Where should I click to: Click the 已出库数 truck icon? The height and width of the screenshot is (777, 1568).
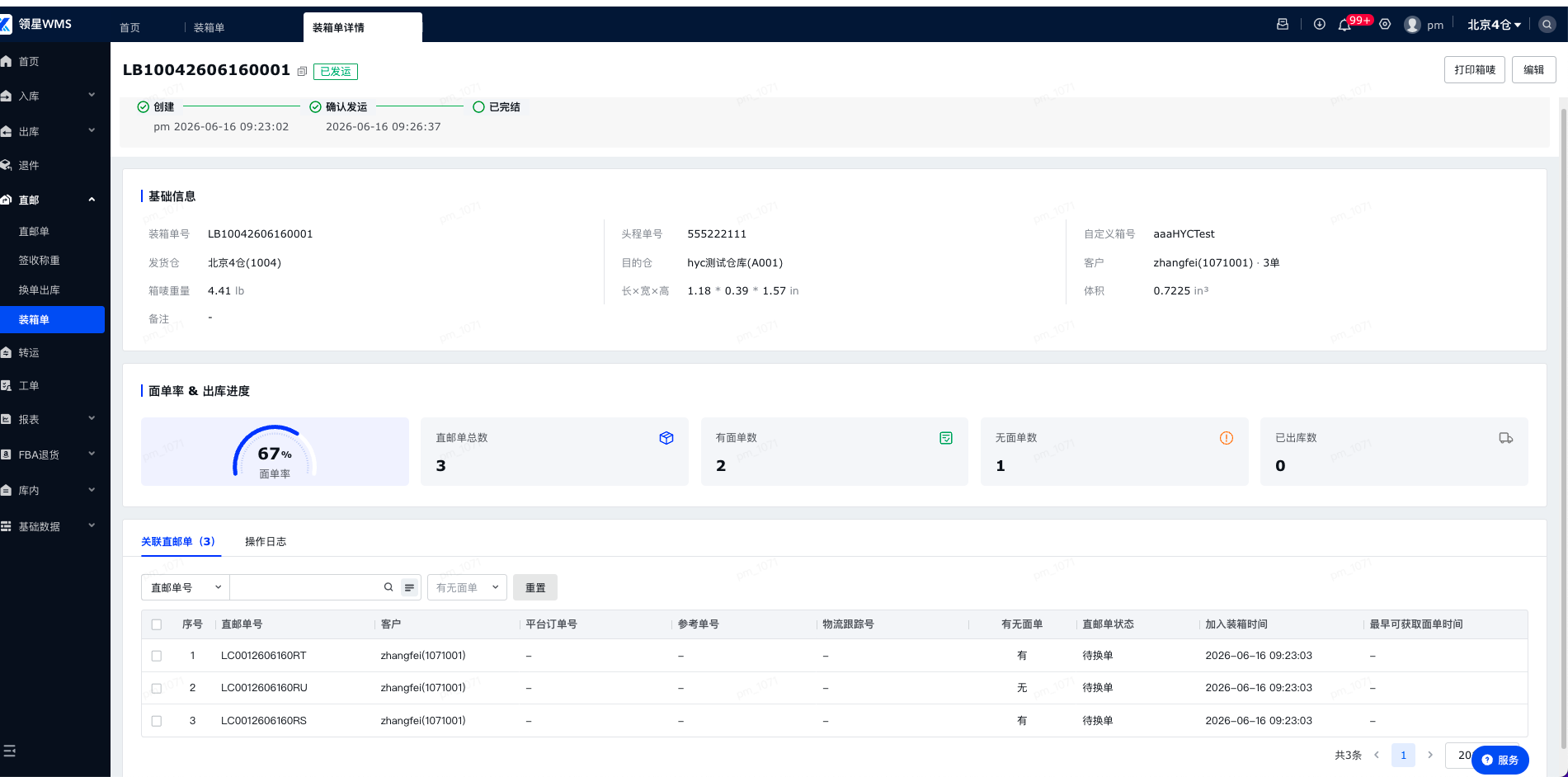coord(1506,438)
